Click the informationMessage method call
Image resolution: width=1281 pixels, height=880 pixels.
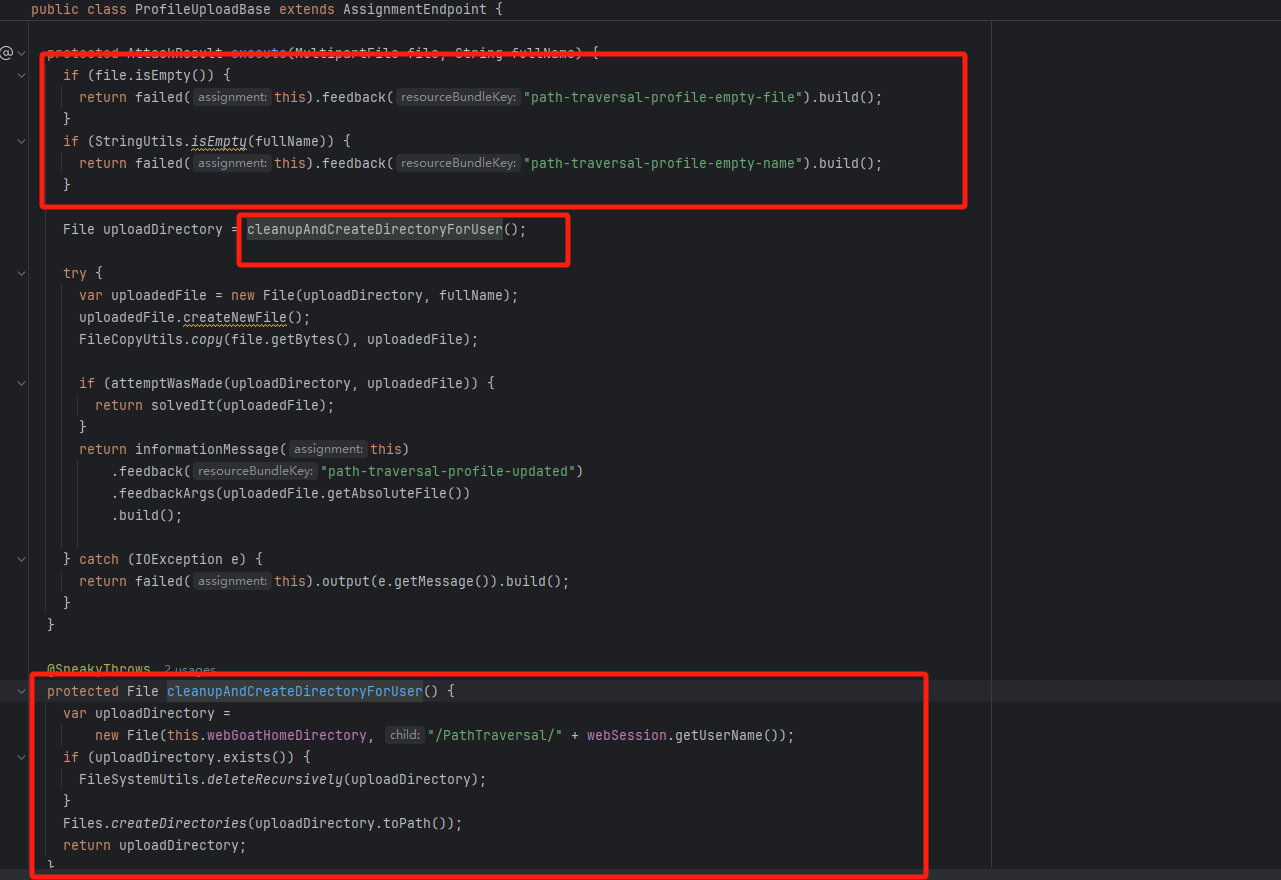point(206,449)
